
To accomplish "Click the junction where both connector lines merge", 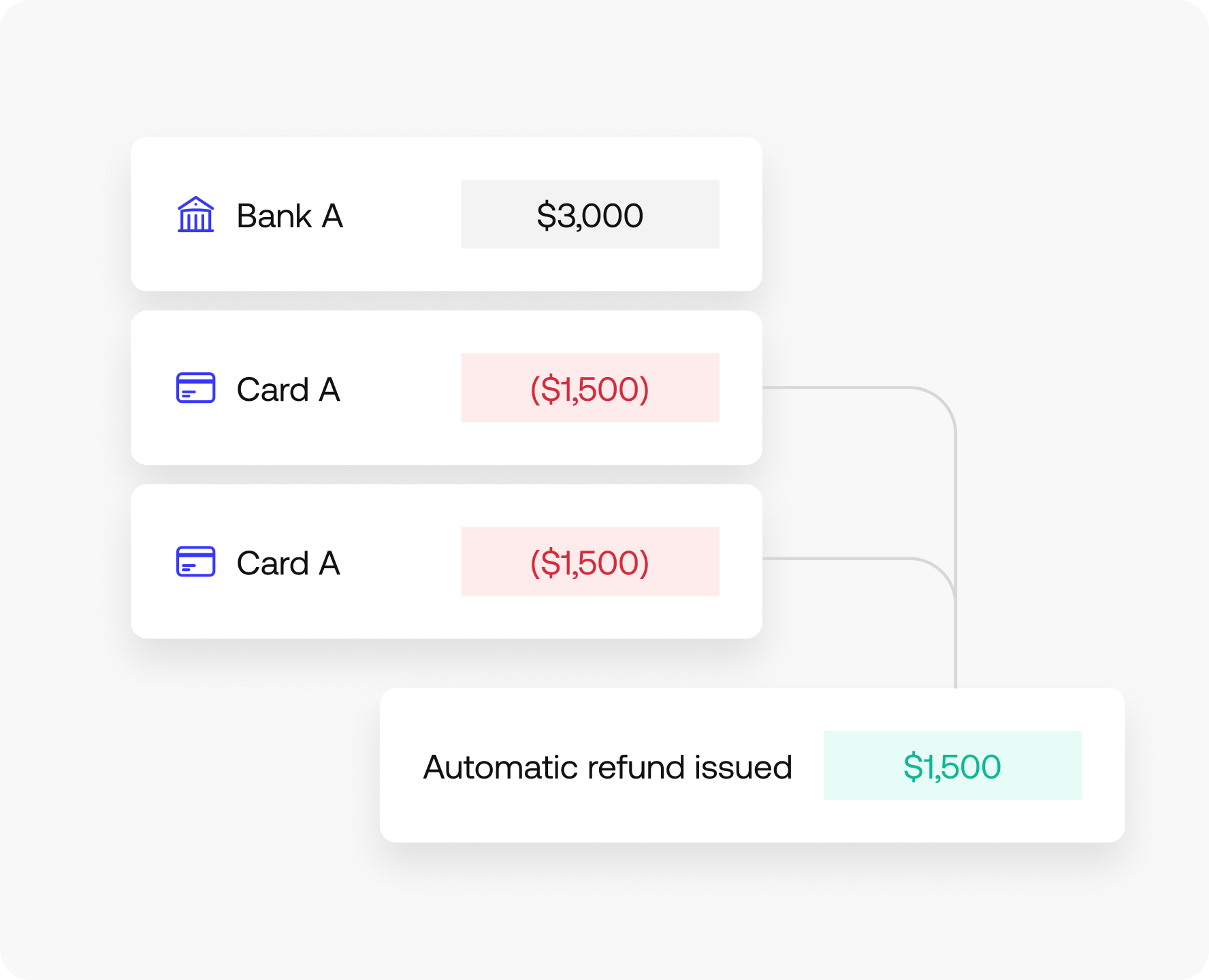I will (956, 591).
